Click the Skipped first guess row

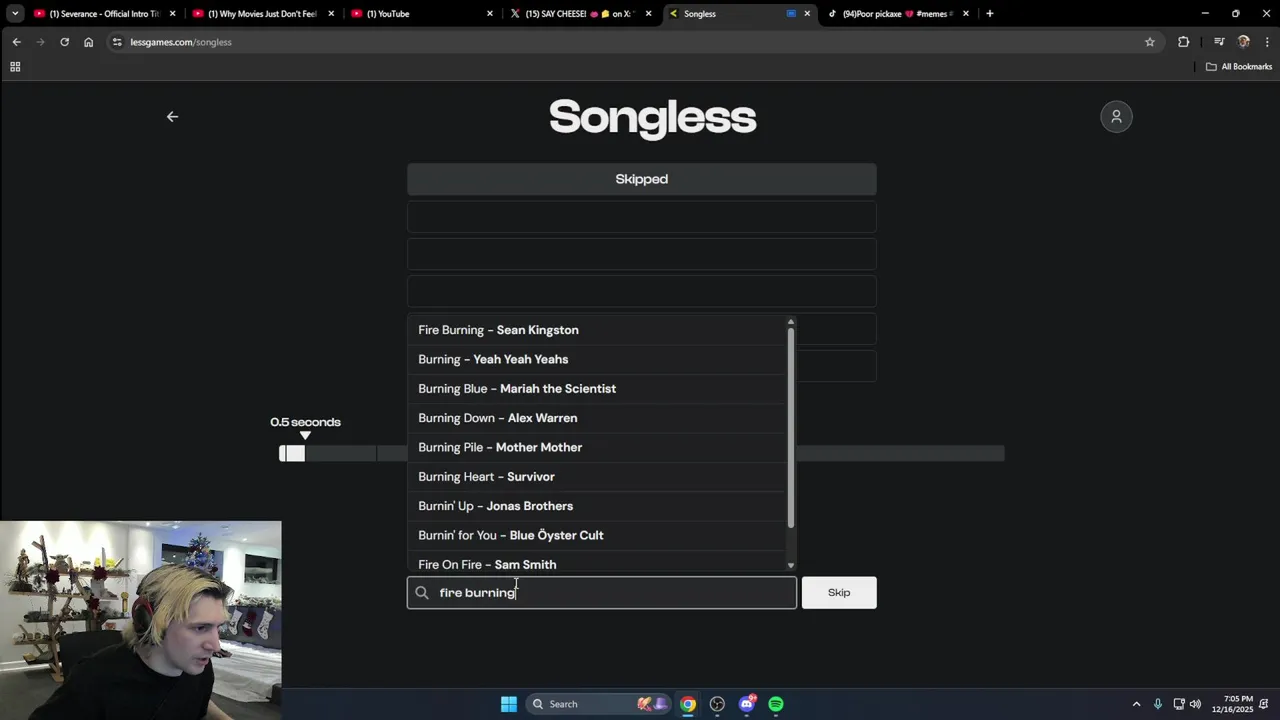(642, 179)
